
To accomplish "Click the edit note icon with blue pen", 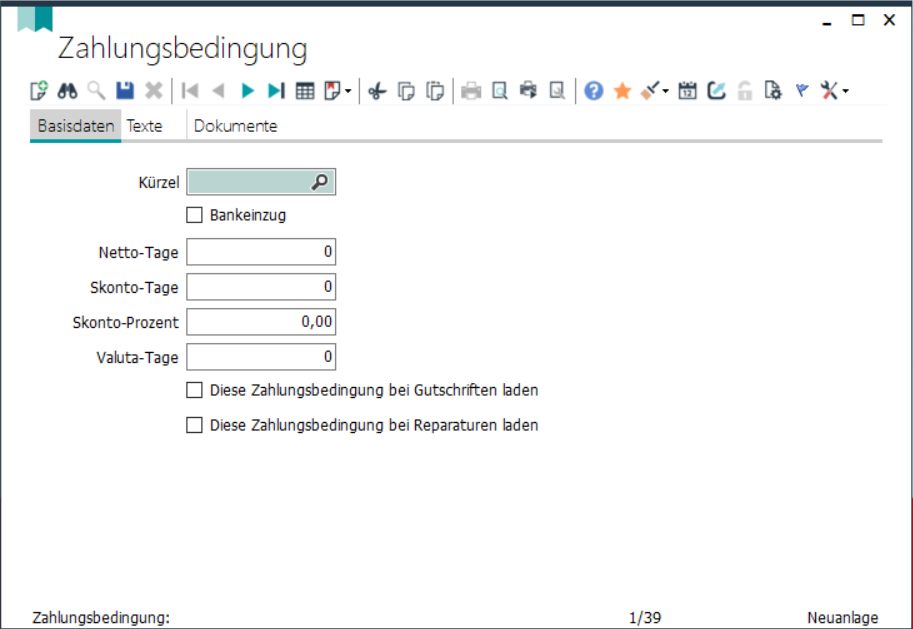I will pos(716,91).
